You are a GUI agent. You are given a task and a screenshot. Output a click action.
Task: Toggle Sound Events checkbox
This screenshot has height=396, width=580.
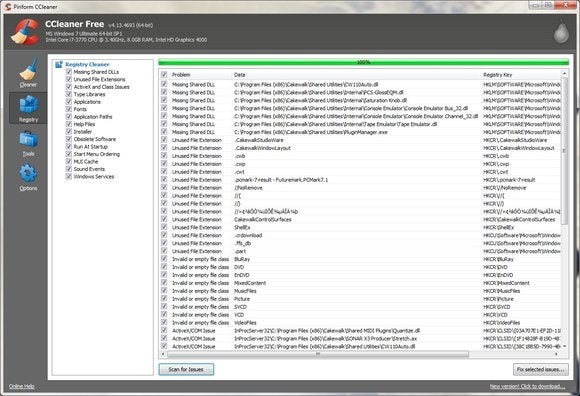(x=68, y=169)
